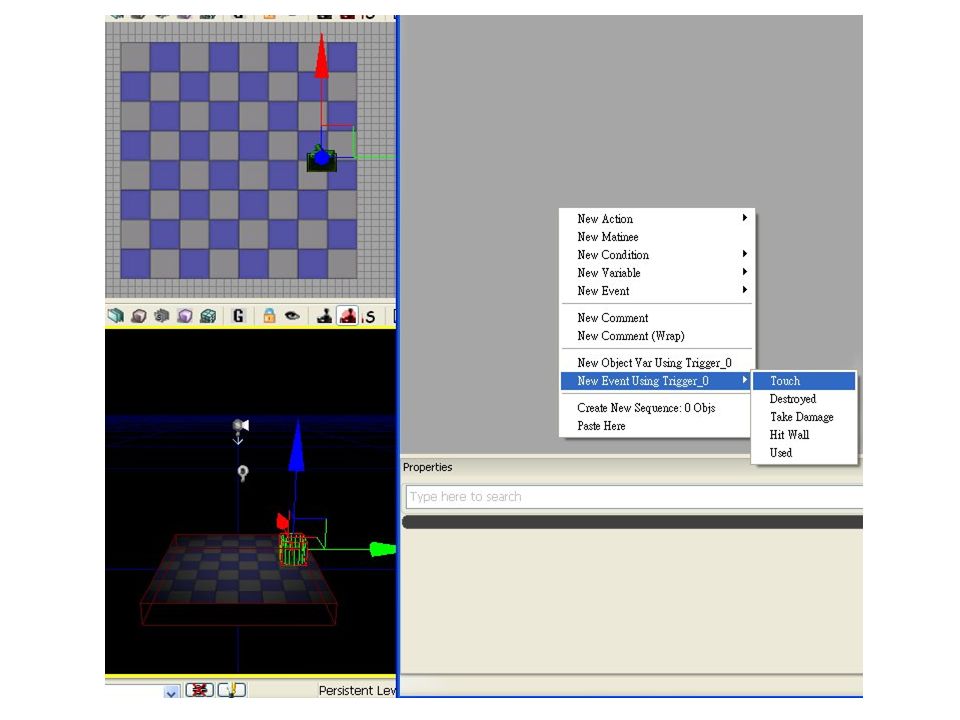The image size is (960, 720).
Task: Click the blue up arrow gizmo in perspective view
Action: [297, 447]
